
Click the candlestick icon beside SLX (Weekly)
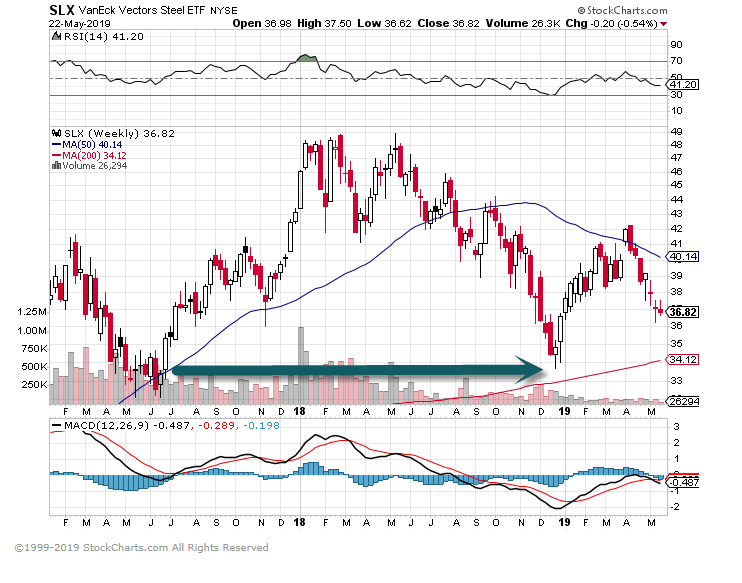tap(57, 133)
